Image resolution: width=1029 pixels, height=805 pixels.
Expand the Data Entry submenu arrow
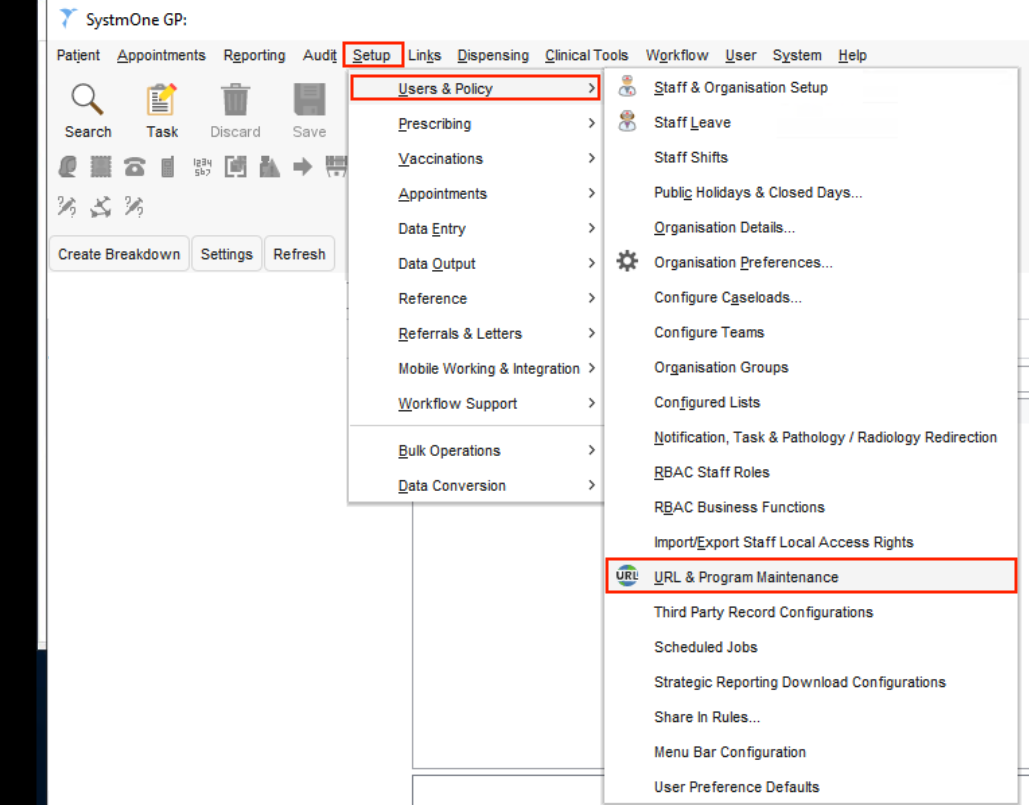tap(591, 228)
